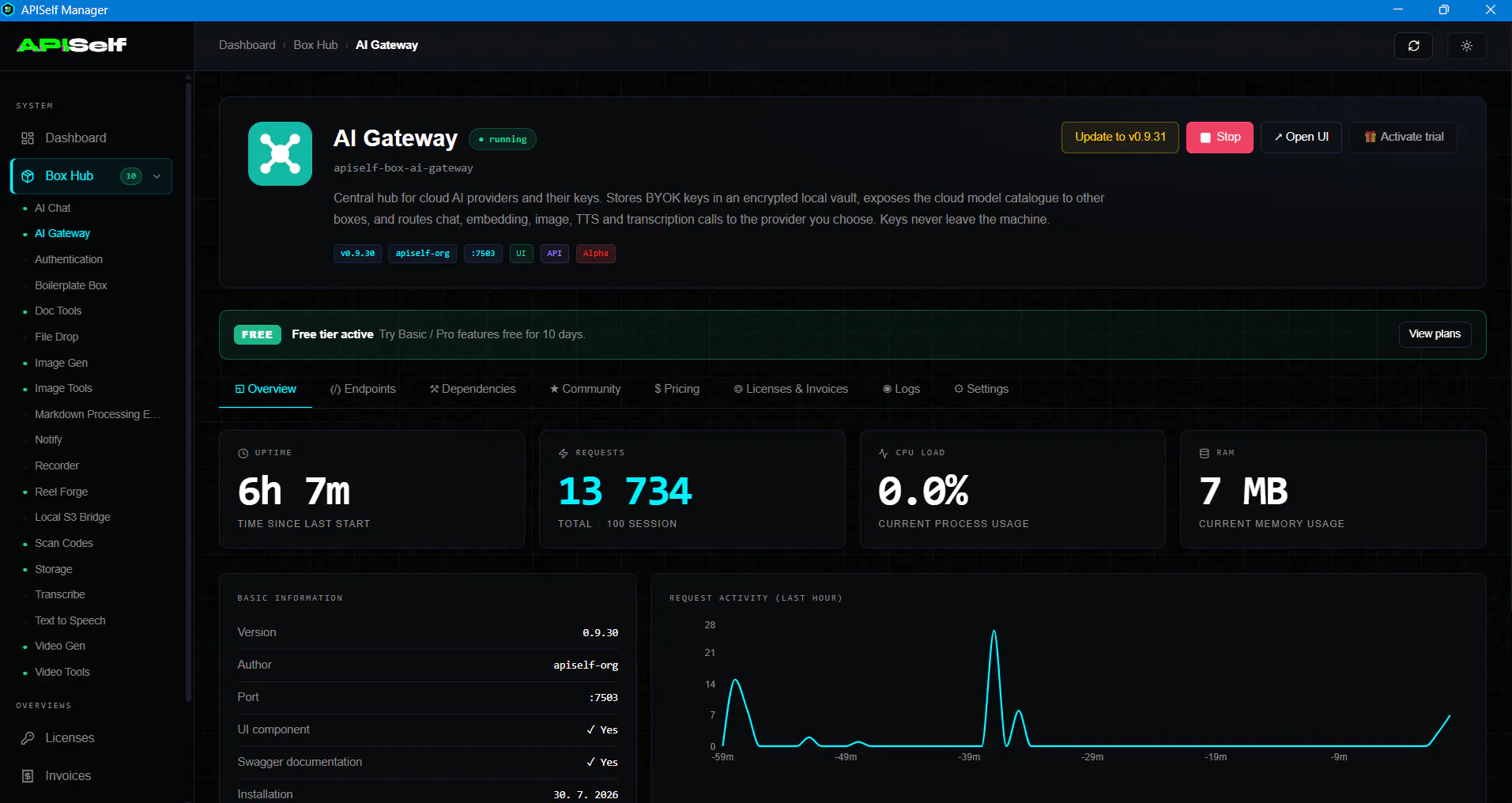Click the running status badge

[503, 139]
